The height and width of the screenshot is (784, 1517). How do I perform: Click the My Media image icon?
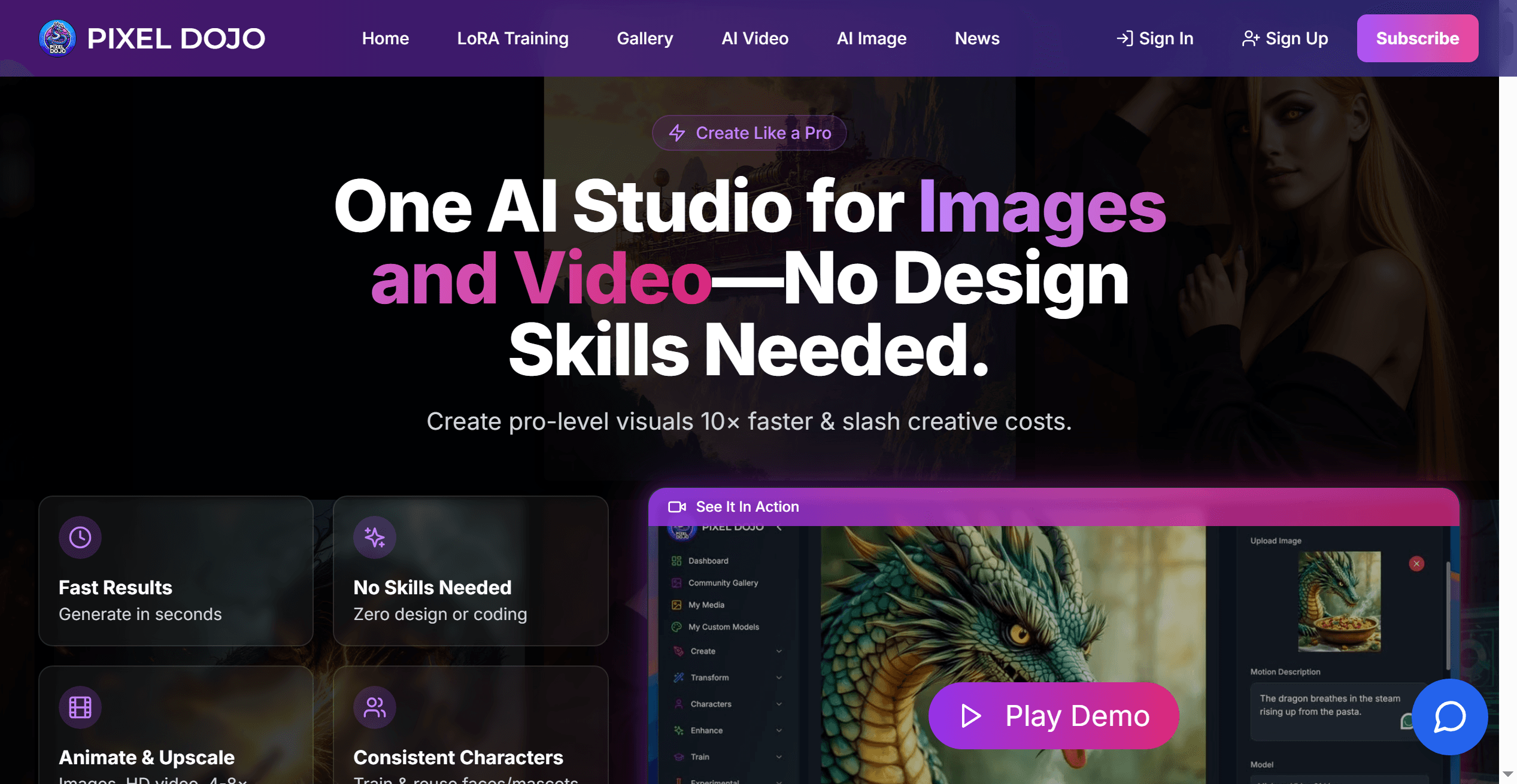[x=677, y=604]
